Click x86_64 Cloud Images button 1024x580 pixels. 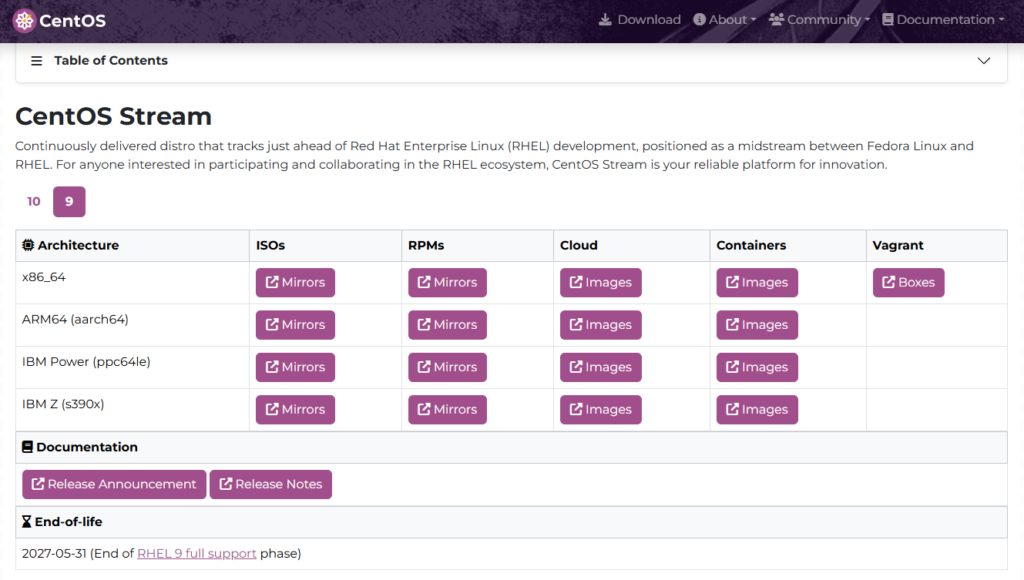tap(600, 283)
